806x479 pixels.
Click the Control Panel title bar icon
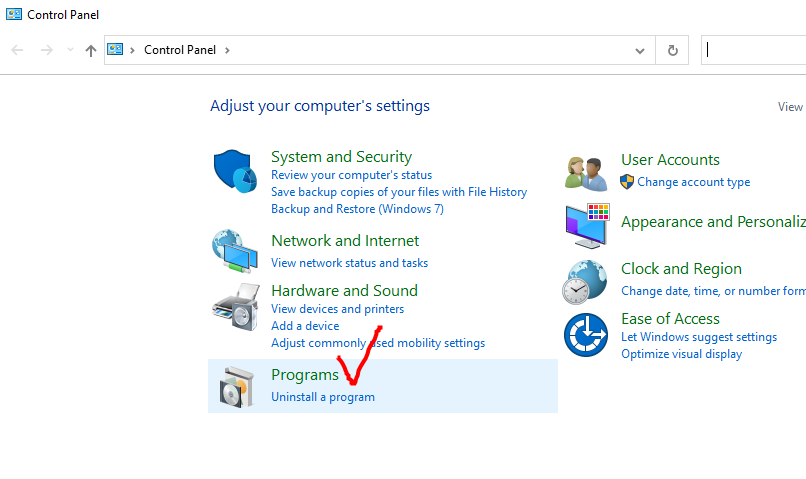pyautogui.click(x=14, y=14)
